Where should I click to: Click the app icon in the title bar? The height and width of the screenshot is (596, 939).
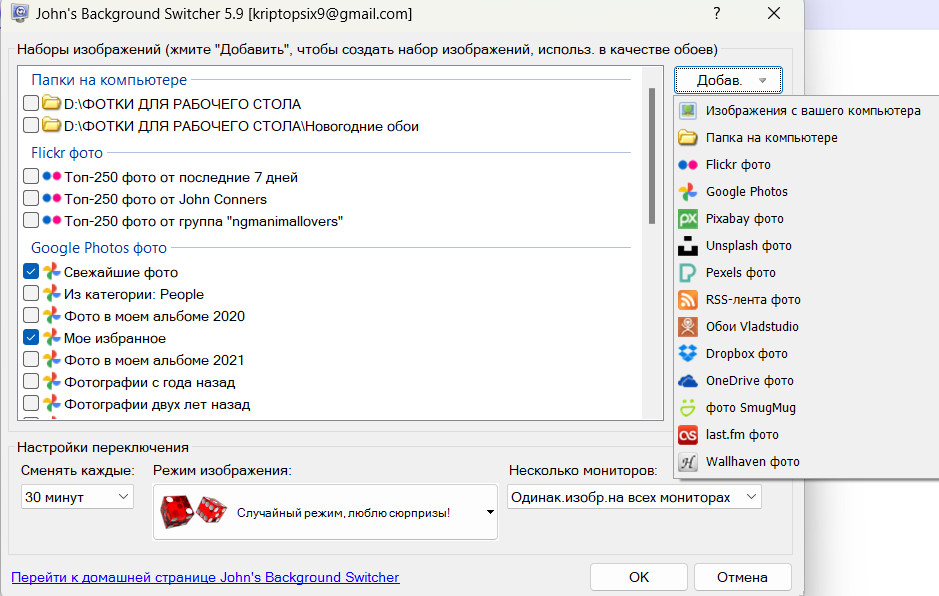pyautogui.click(x=20, y=13)
